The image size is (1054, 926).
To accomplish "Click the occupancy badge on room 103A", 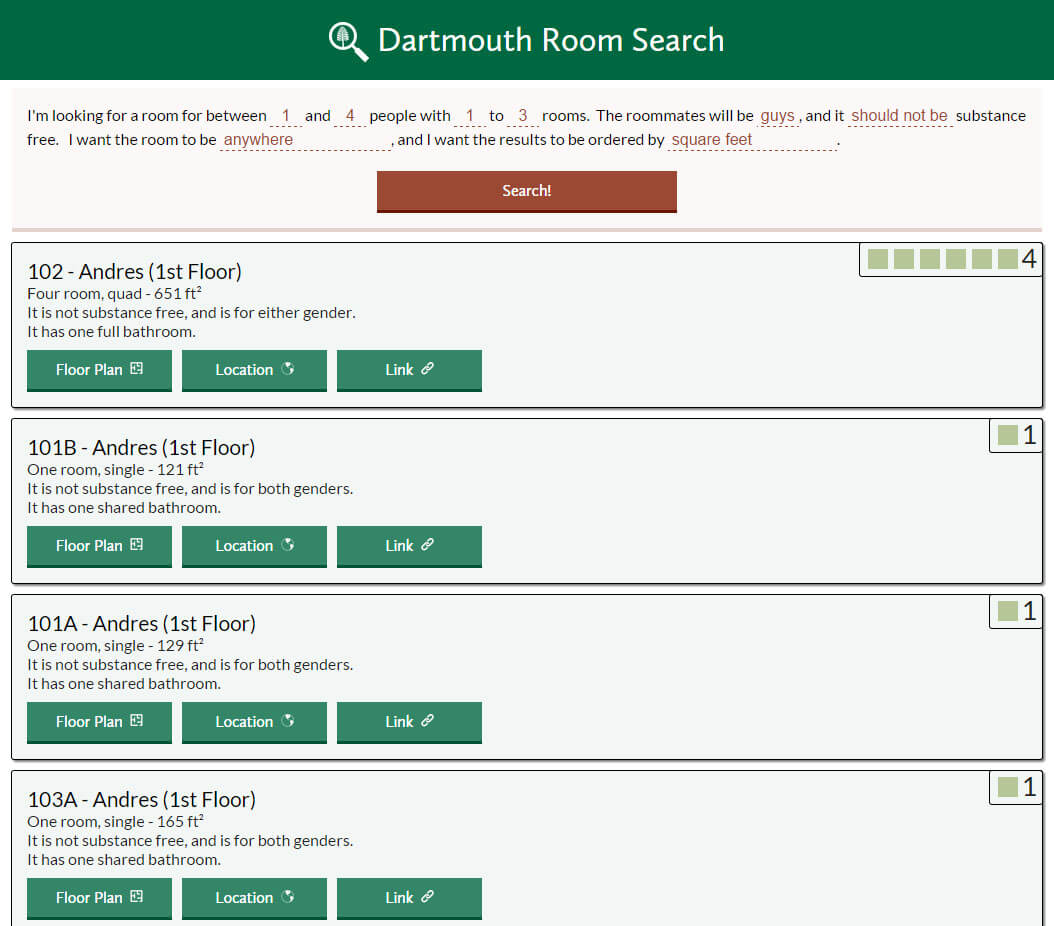I will click(1016, 788).
